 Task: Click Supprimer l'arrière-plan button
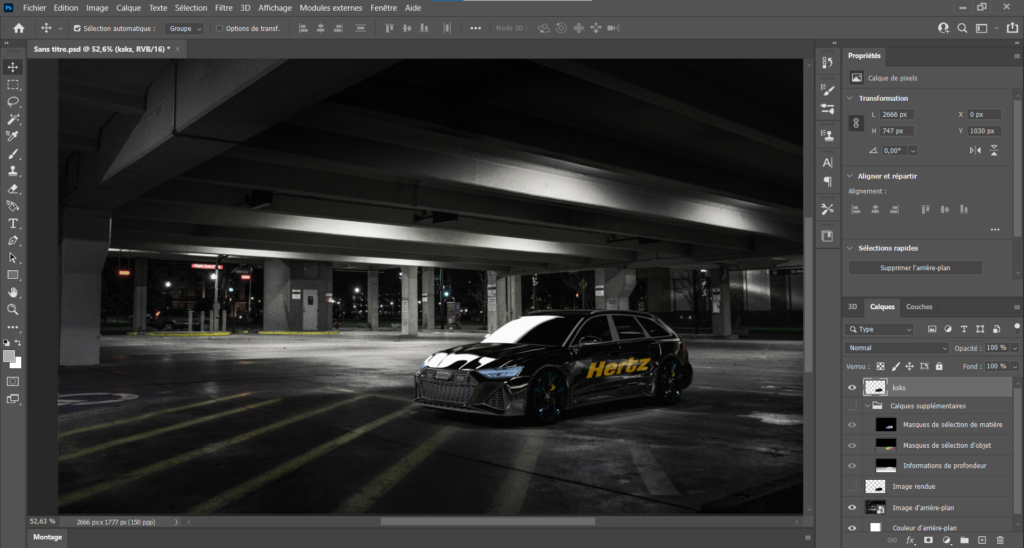click(x=915, y=268)
